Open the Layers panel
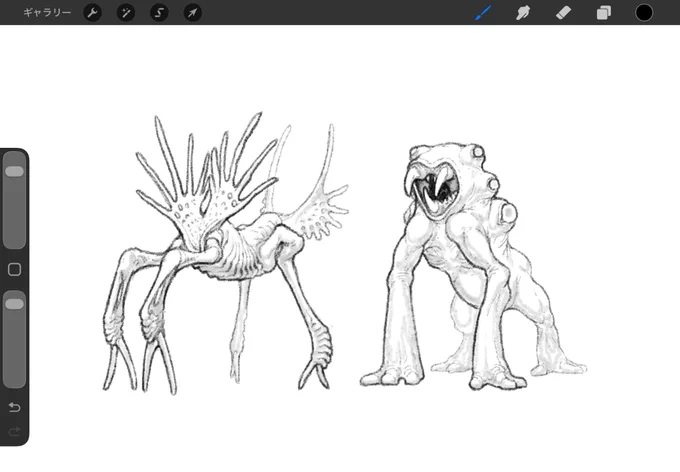Screen dimensions: 680x472 pos(604,13)
